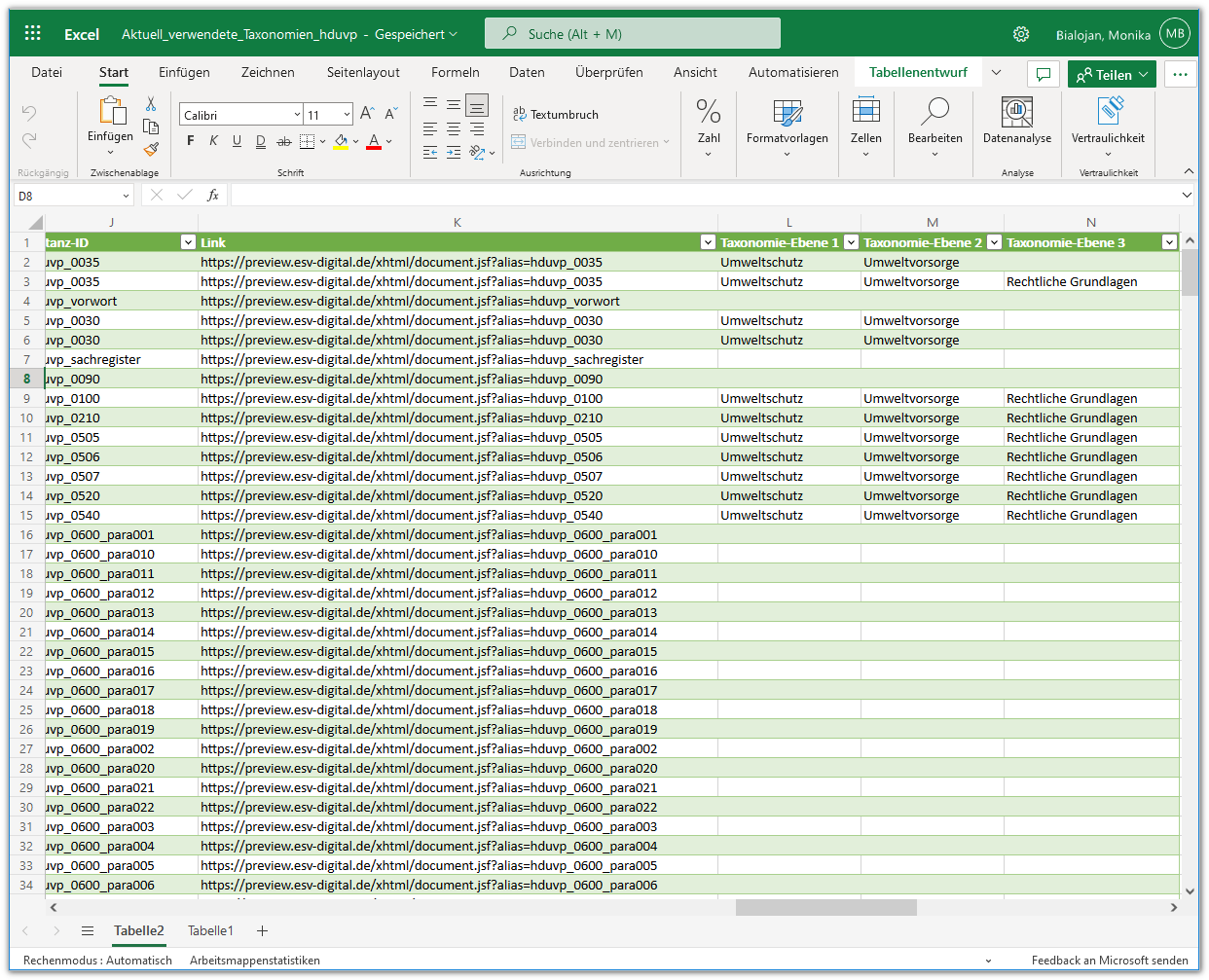Click Feedback an Microsoft senden
1209x980 pixels.
click(1109, 960)
